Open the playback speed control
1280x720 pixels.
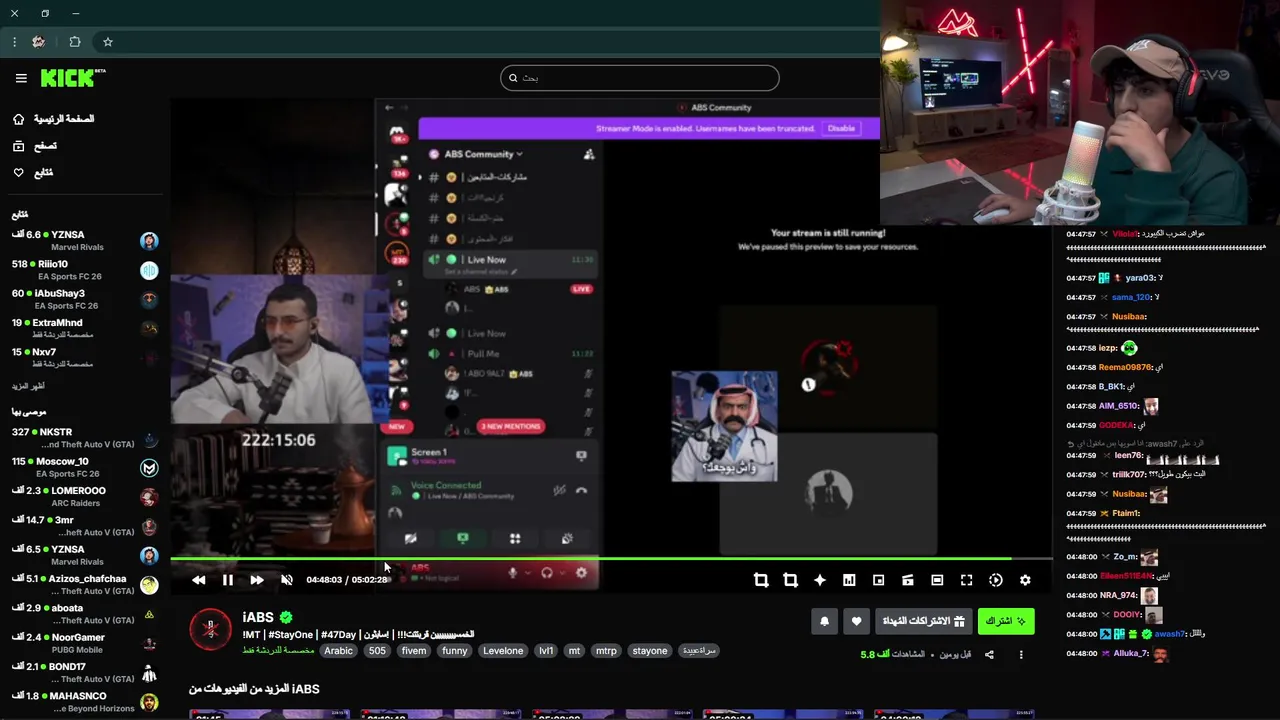(996, 580)
